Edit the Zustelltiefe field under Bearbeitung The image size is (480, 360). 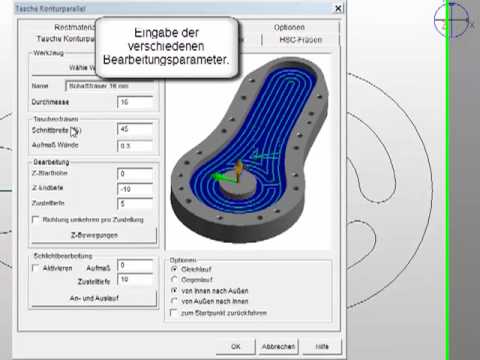(x=135, y=203)
